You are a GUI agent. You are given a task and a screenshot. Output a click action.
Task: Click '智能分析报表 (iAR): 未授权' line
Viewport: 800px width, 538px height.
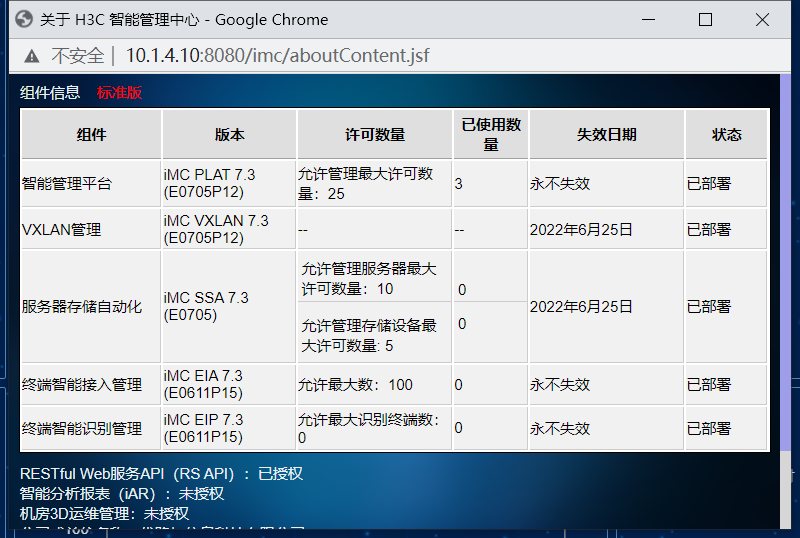[121, 494]
